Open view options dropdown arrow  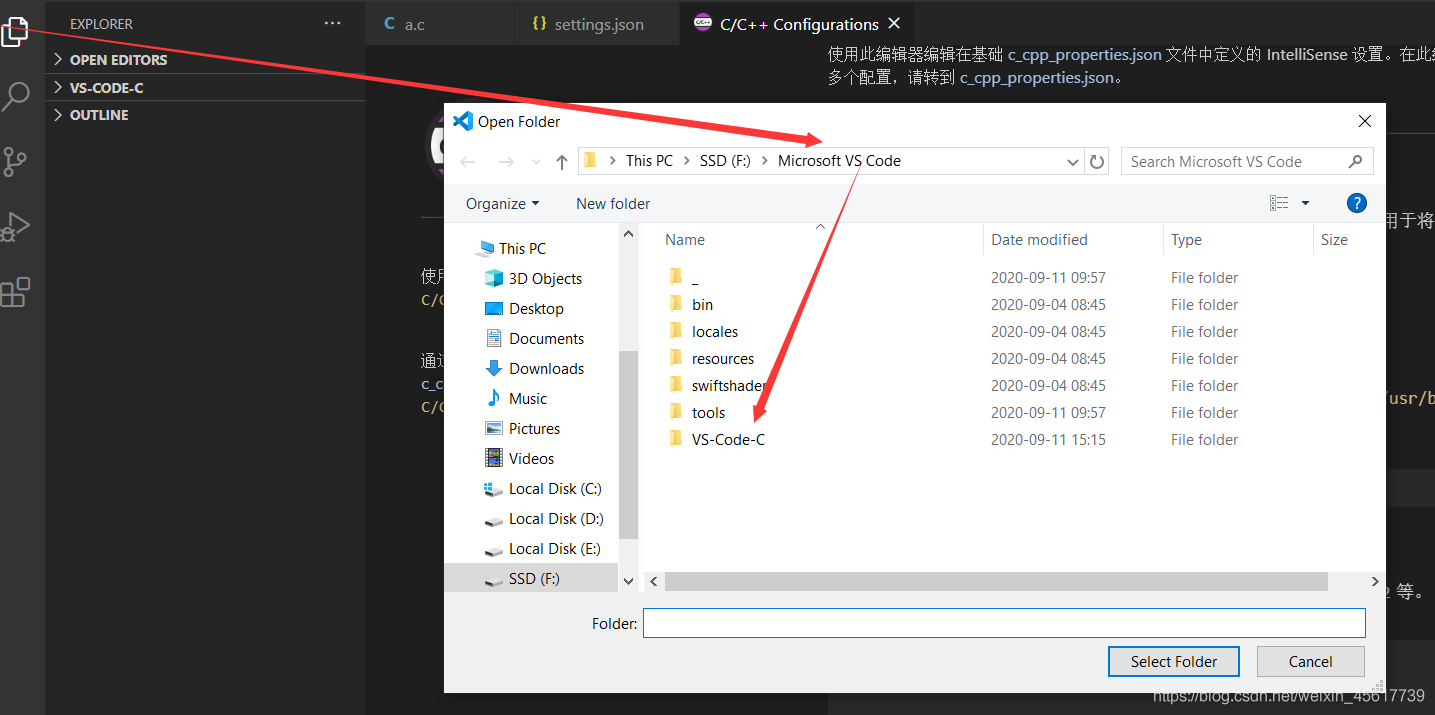pyautogui.click(x=1305, y=203)
